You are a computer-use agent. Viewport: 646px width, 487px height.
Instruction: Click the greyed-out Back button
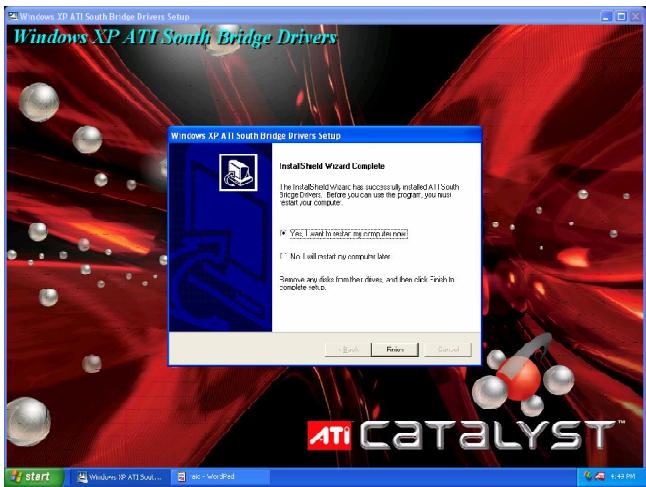coord(348,349)
